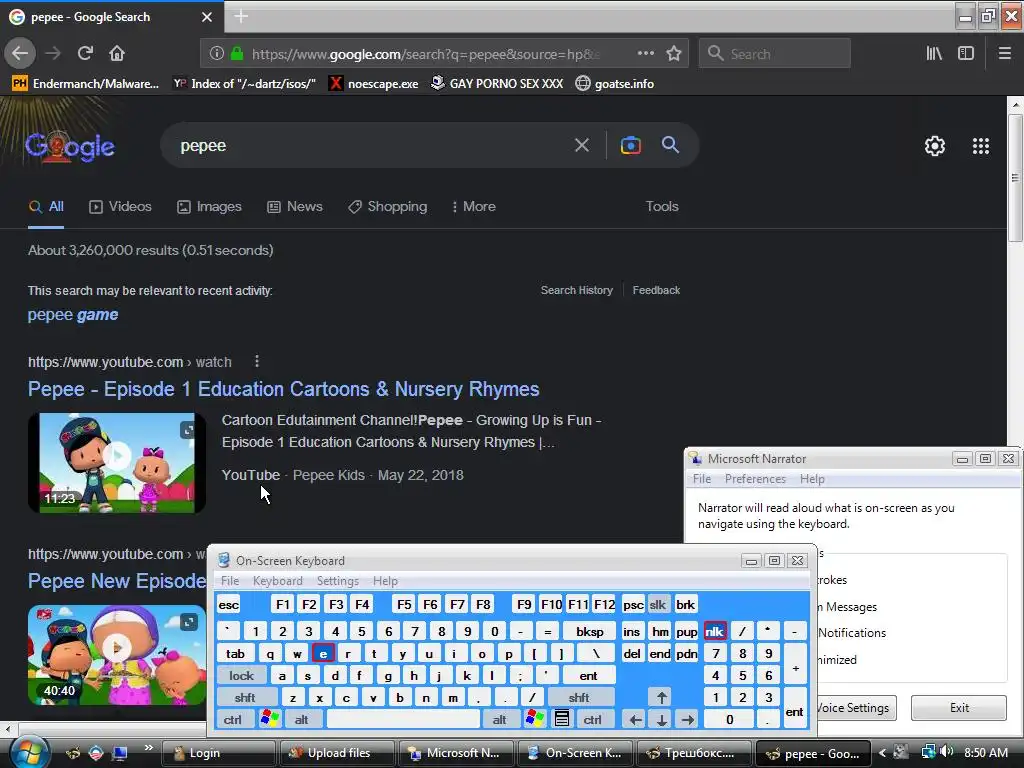Open the 'pepee game' suggestion link
This screenshot has width=1024, height=768.
tap(72, 315)
